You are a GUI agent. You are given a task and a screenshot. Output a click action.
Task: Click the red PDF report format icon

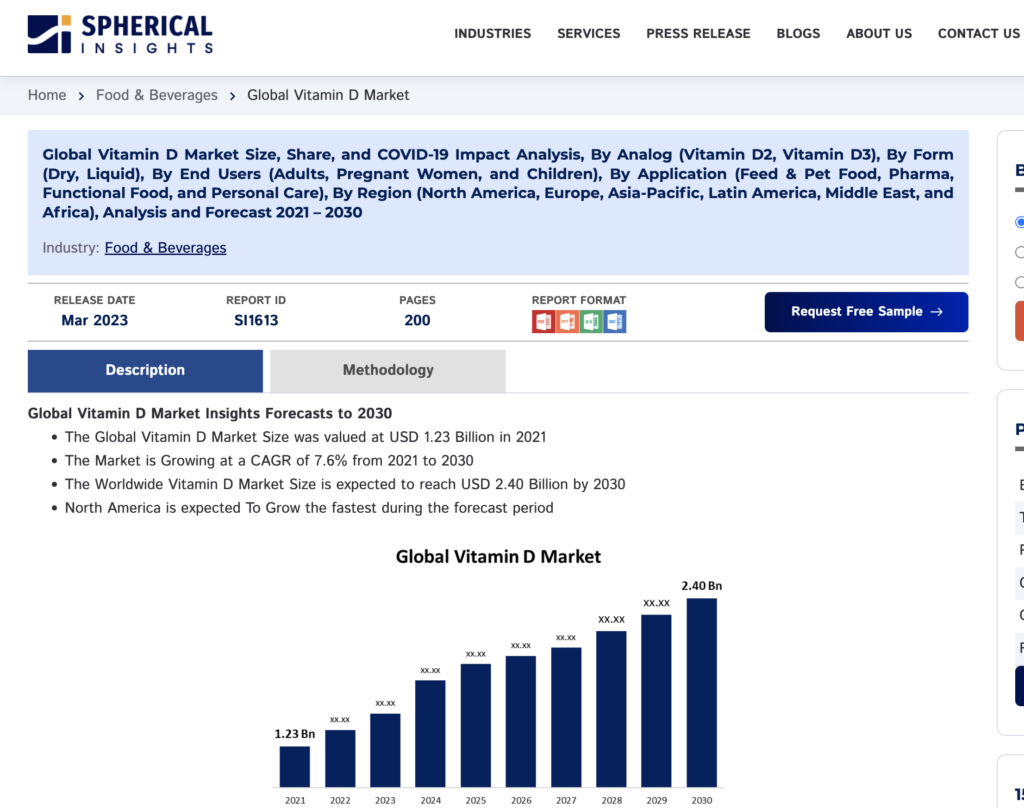pos(543,321)
